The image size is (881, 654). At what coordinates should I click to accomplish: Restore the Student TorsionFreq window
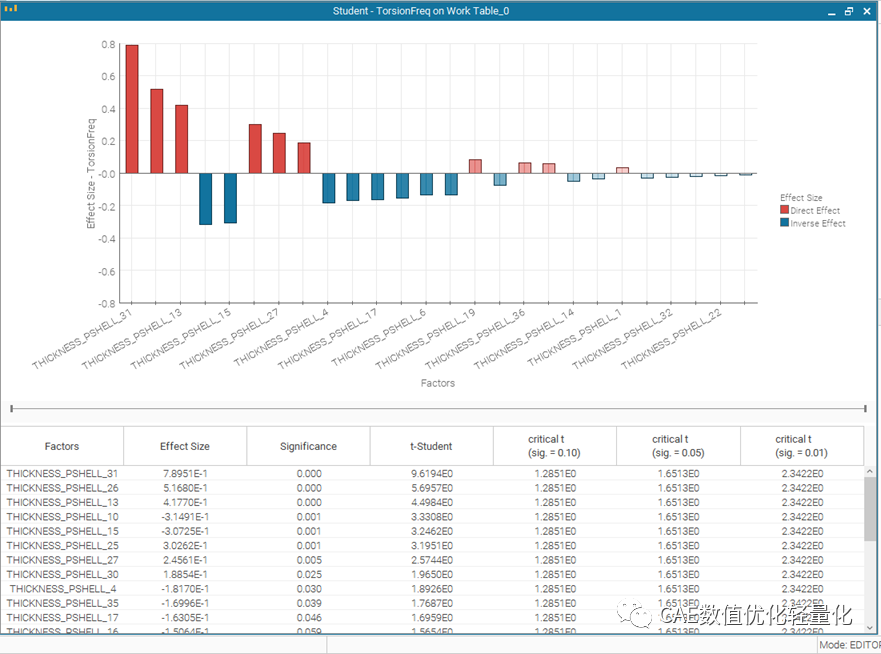[849, 11]
